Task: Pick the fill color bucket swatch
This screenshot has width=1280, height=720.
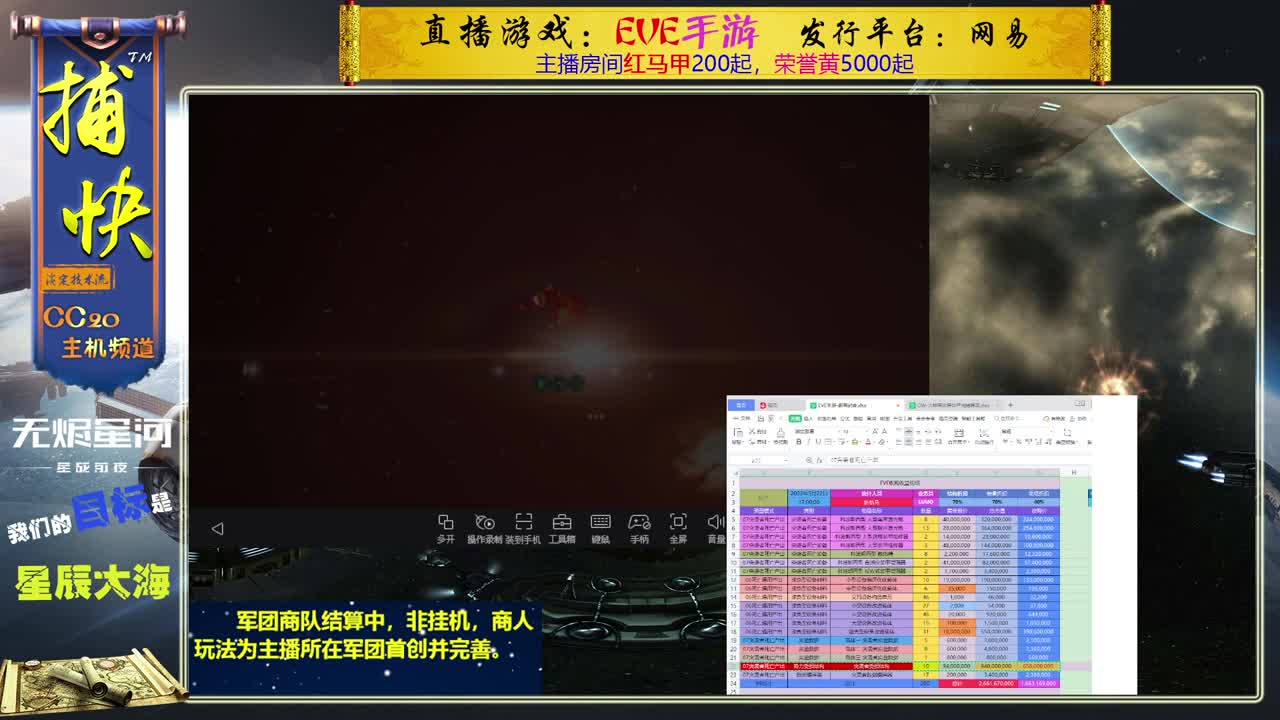Action: (x=853, y=441)
